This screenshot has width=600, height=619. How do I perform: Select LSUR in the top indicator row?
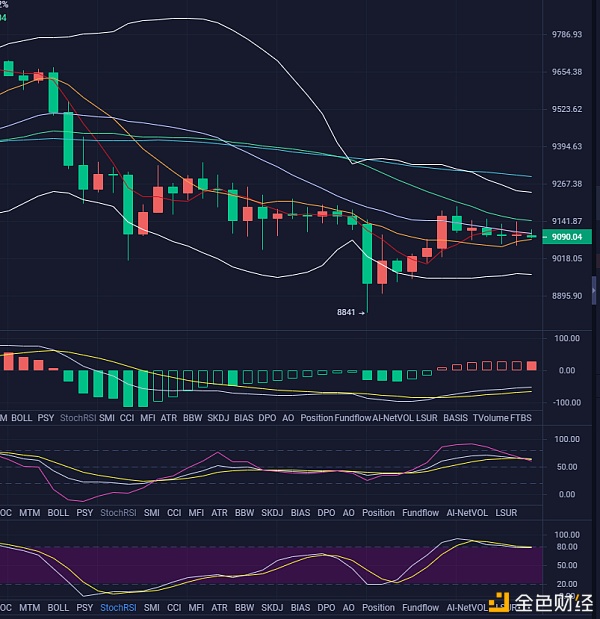(x=427, y=418)
